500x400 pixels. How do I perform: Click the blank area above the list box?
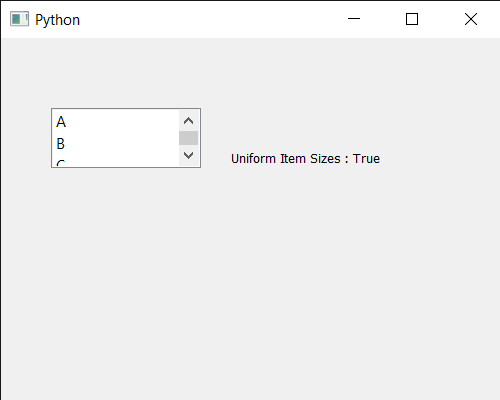coord(126,73)
